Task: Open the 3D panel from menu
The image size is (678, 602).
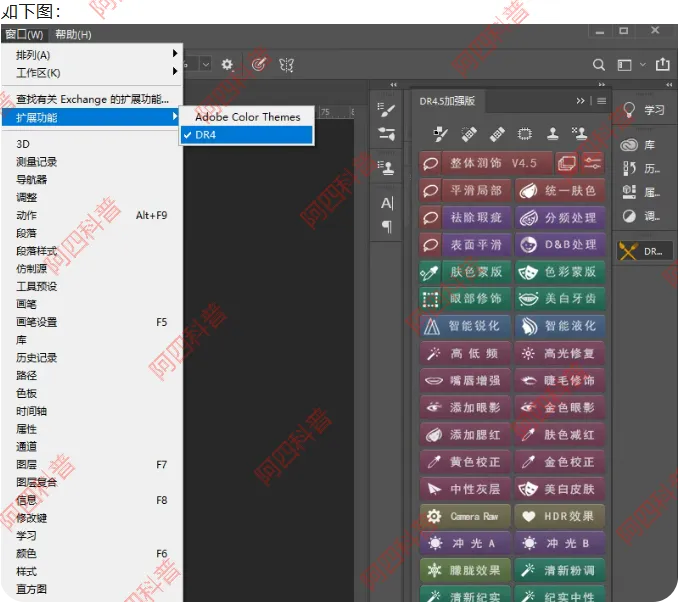Action: 92,144
